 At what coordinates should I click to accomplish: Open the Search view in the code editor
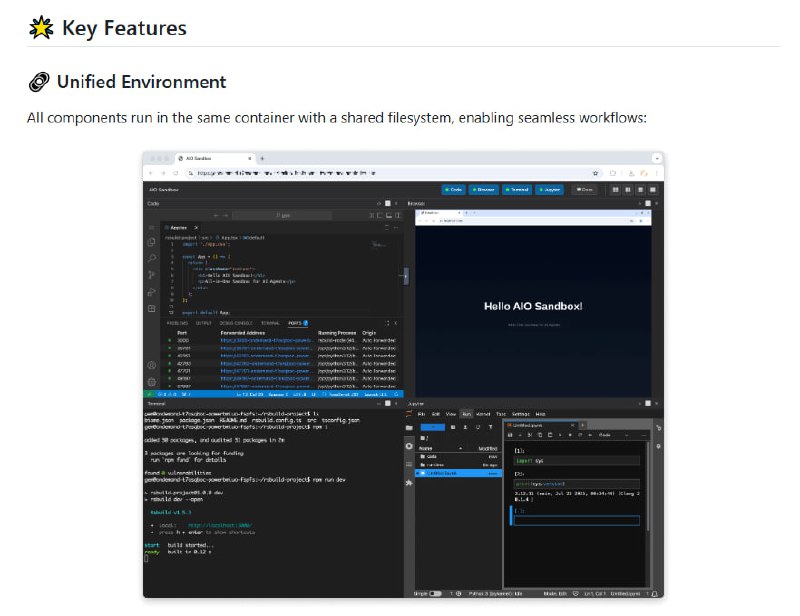[x=150, y=255]
